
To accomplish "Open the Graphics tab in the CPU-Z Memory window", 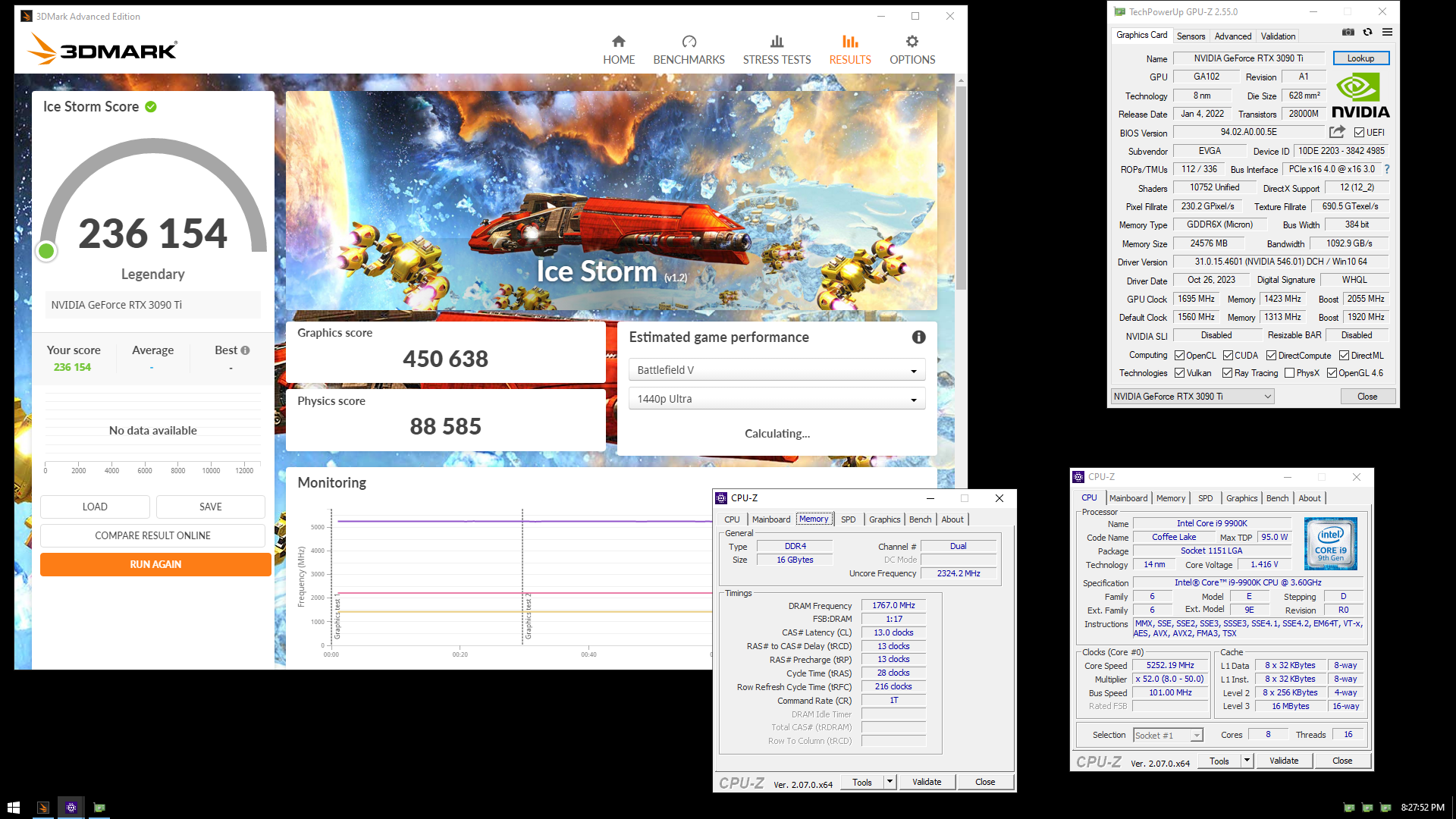I will click(884, 519).
